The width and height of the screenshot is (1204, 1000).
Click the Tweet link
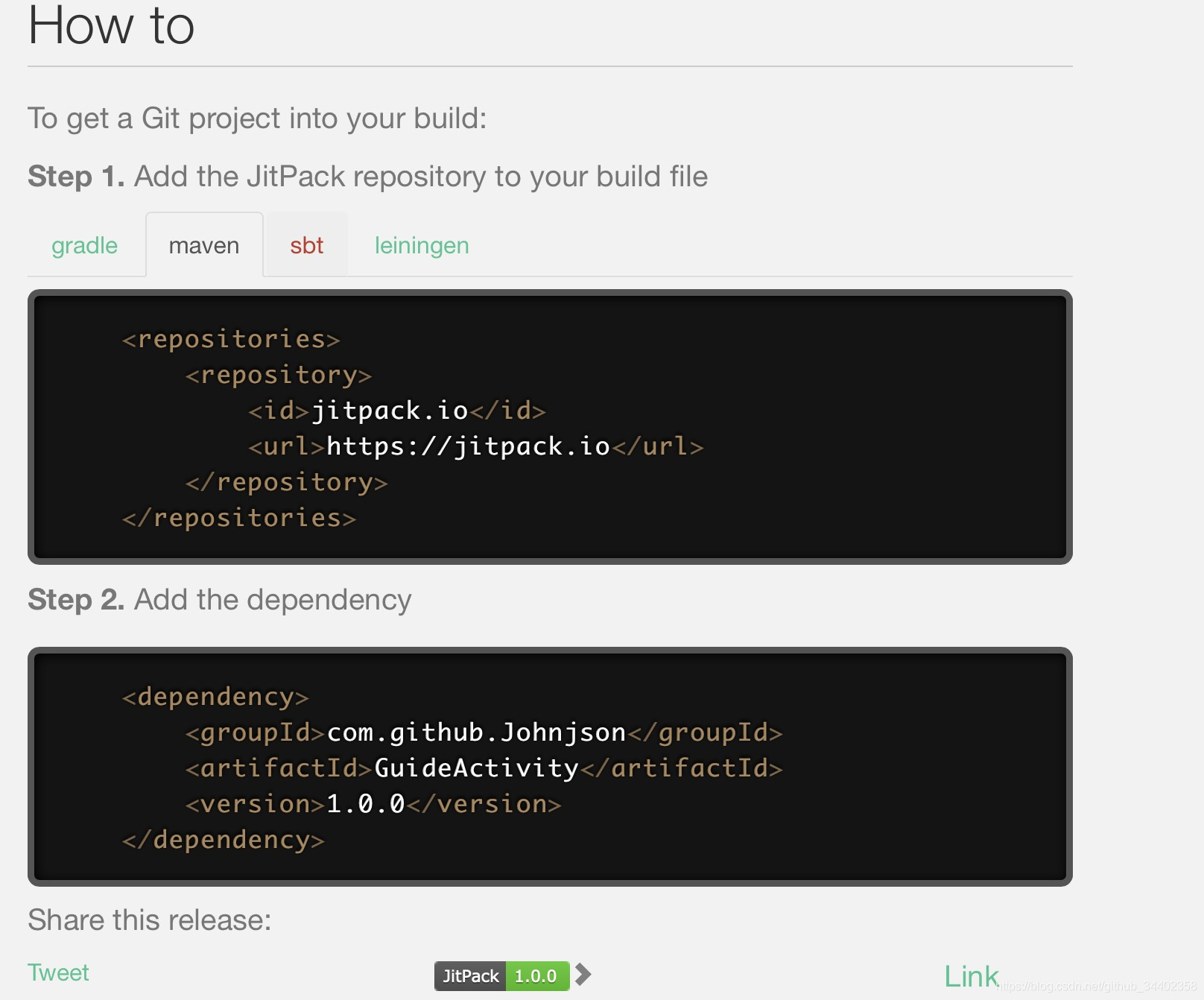pyautogui.click(x=58, y=972)
